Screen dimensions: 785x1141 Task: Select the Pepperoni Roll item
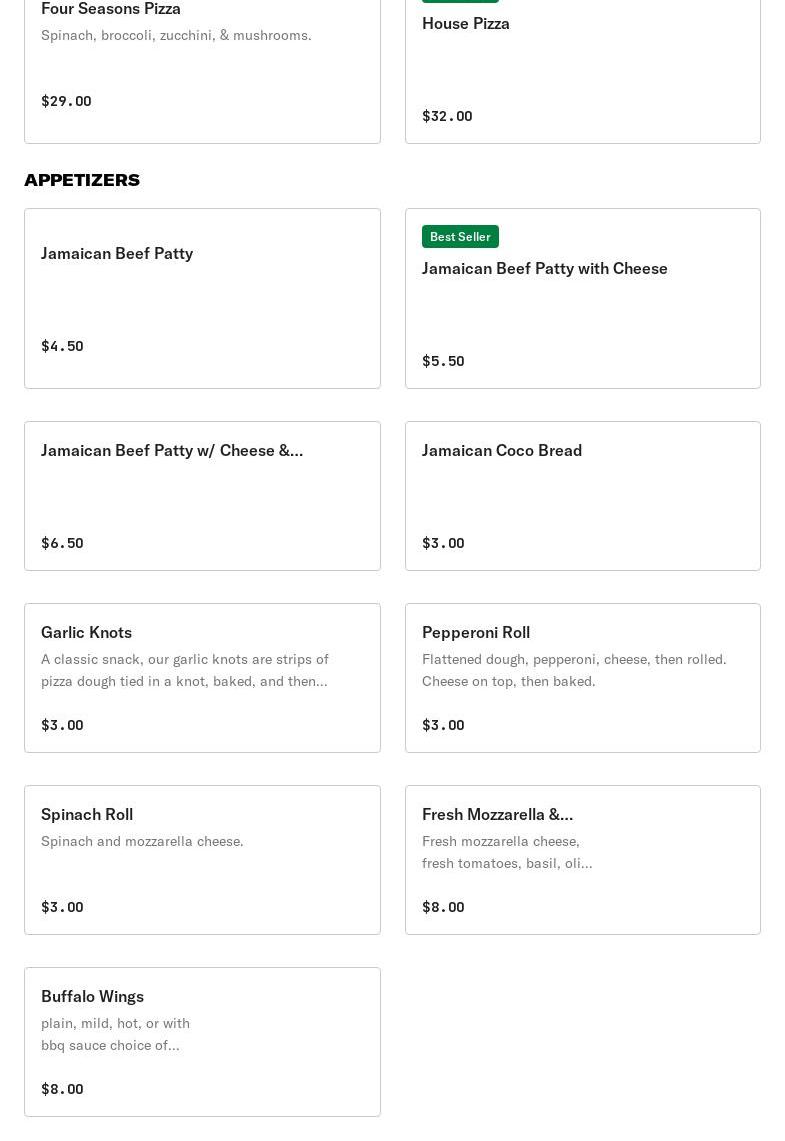(583, 677)
